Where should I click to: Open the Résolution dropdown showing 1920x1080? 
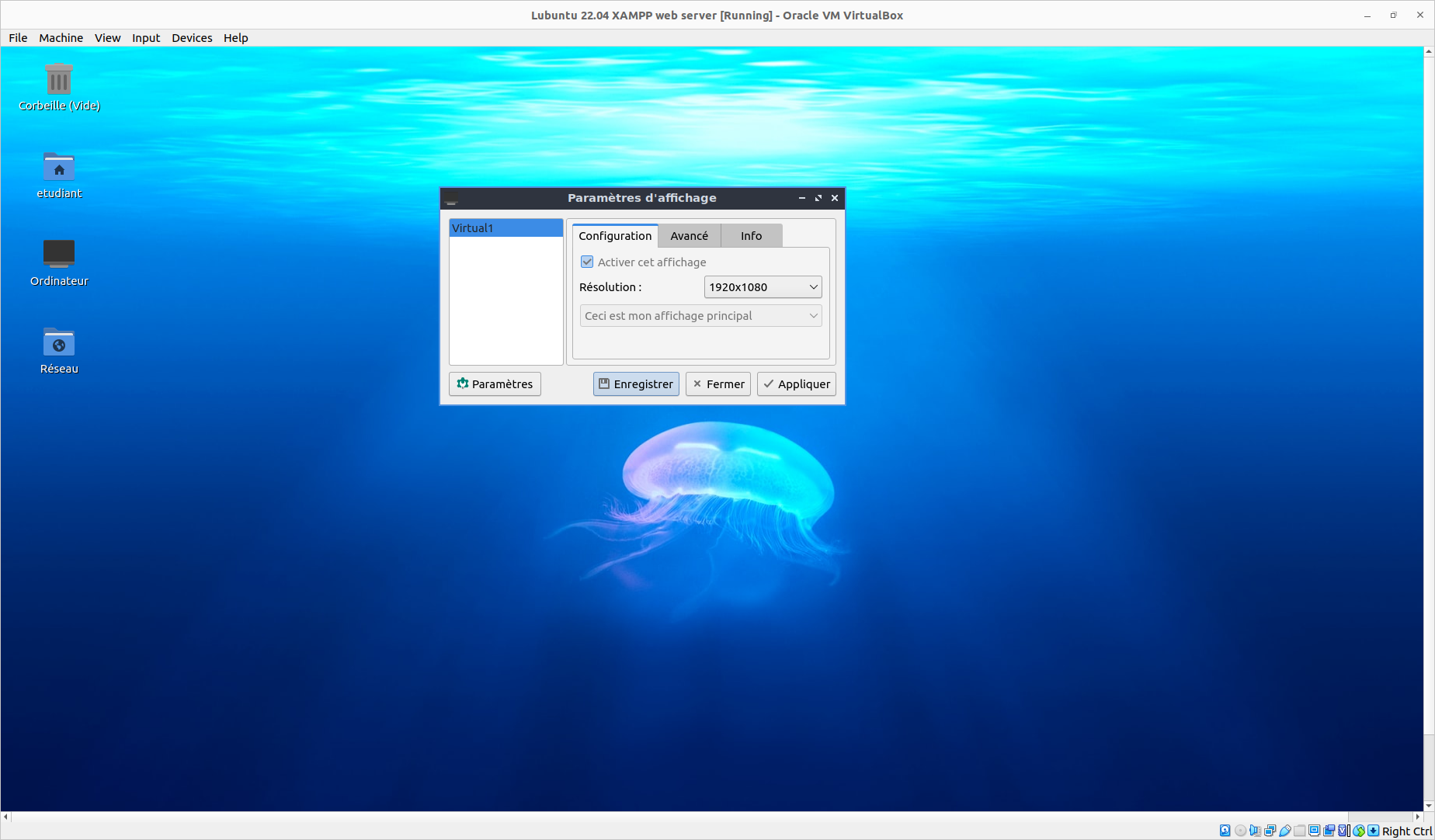(763, 286)
